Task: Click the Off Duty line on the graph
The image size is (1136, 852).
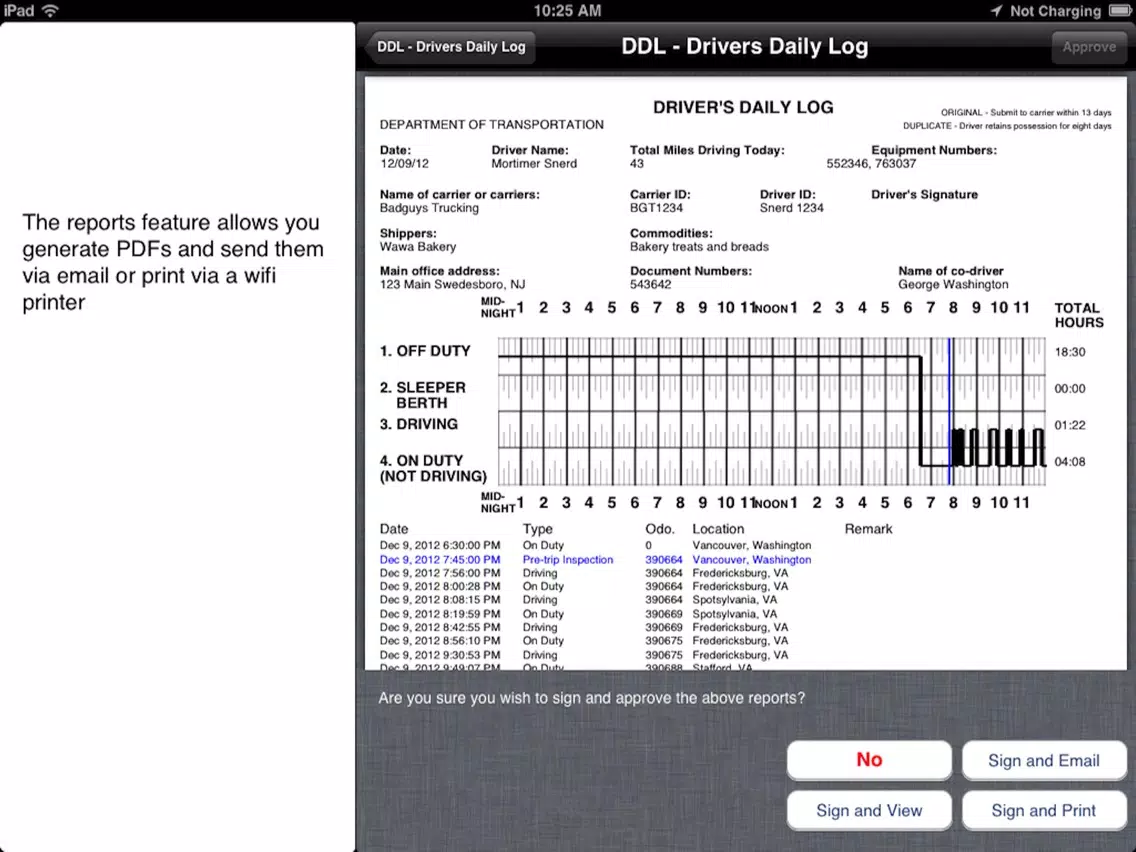Action: coord(710,356)
